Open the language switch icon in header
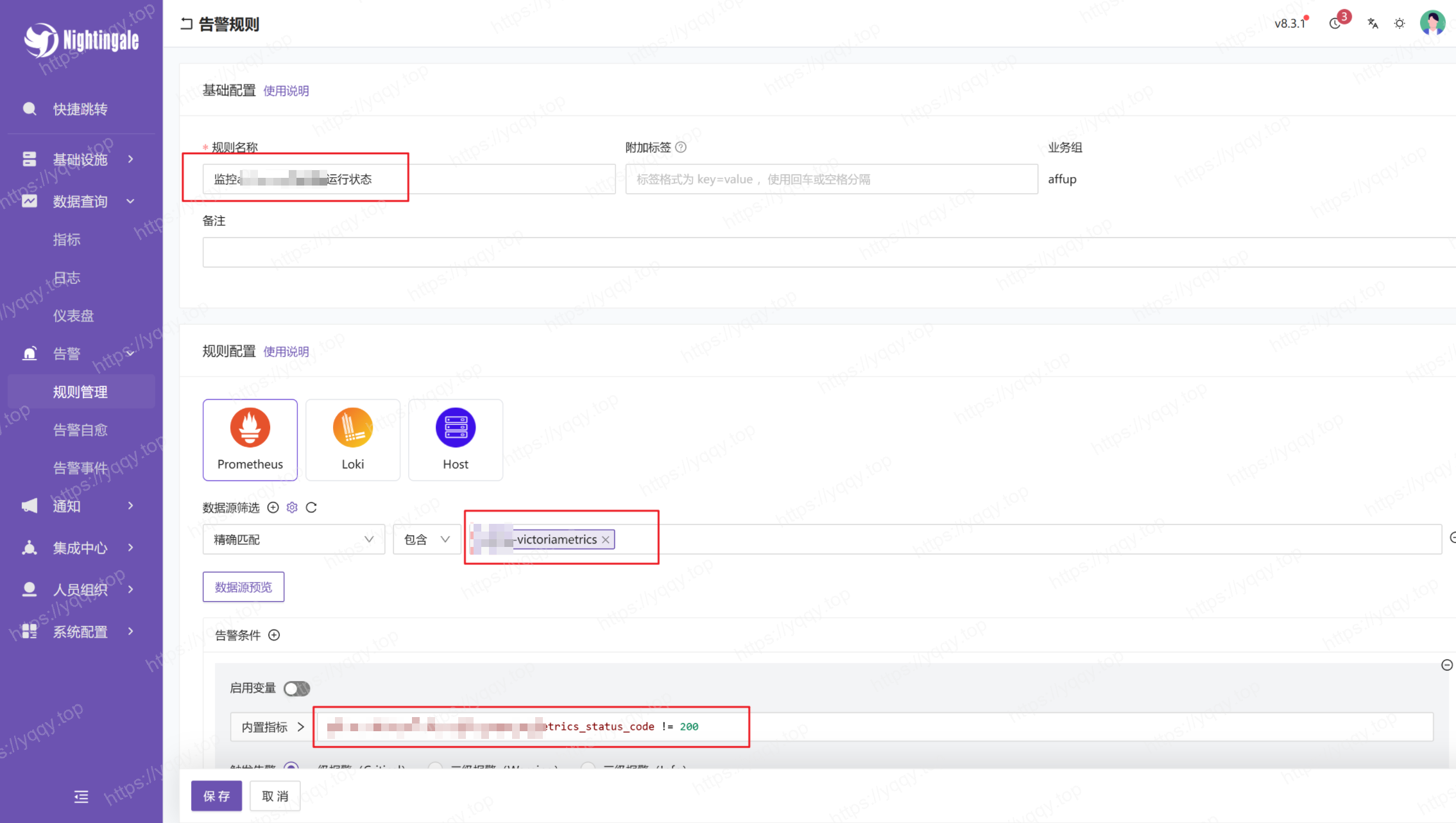The image size is (1456, 823). tap(1373, 23)
